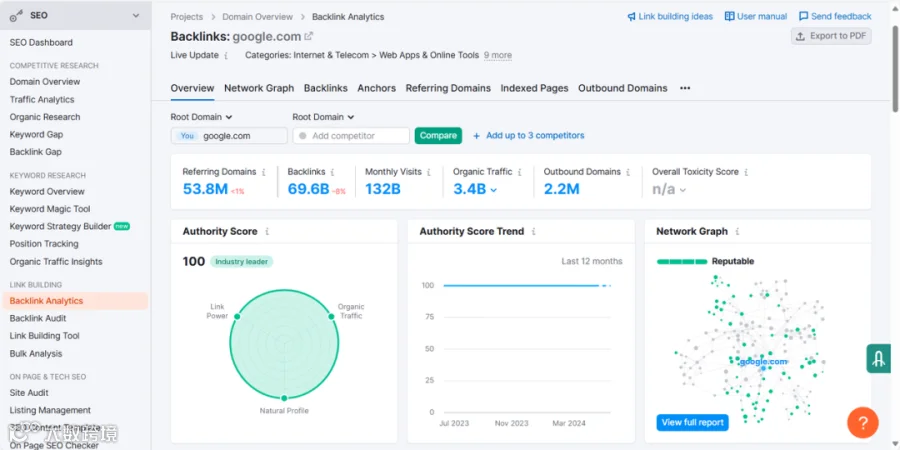
Task: Click info icon beside Overall Toxicity Score
Action: tap(746, 172)
